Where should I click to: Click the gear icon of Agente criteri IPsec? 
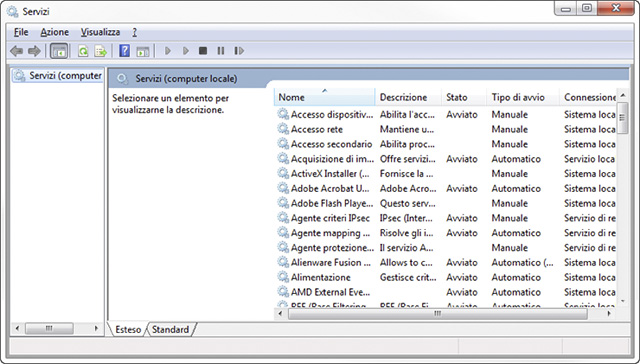point(283,218)
